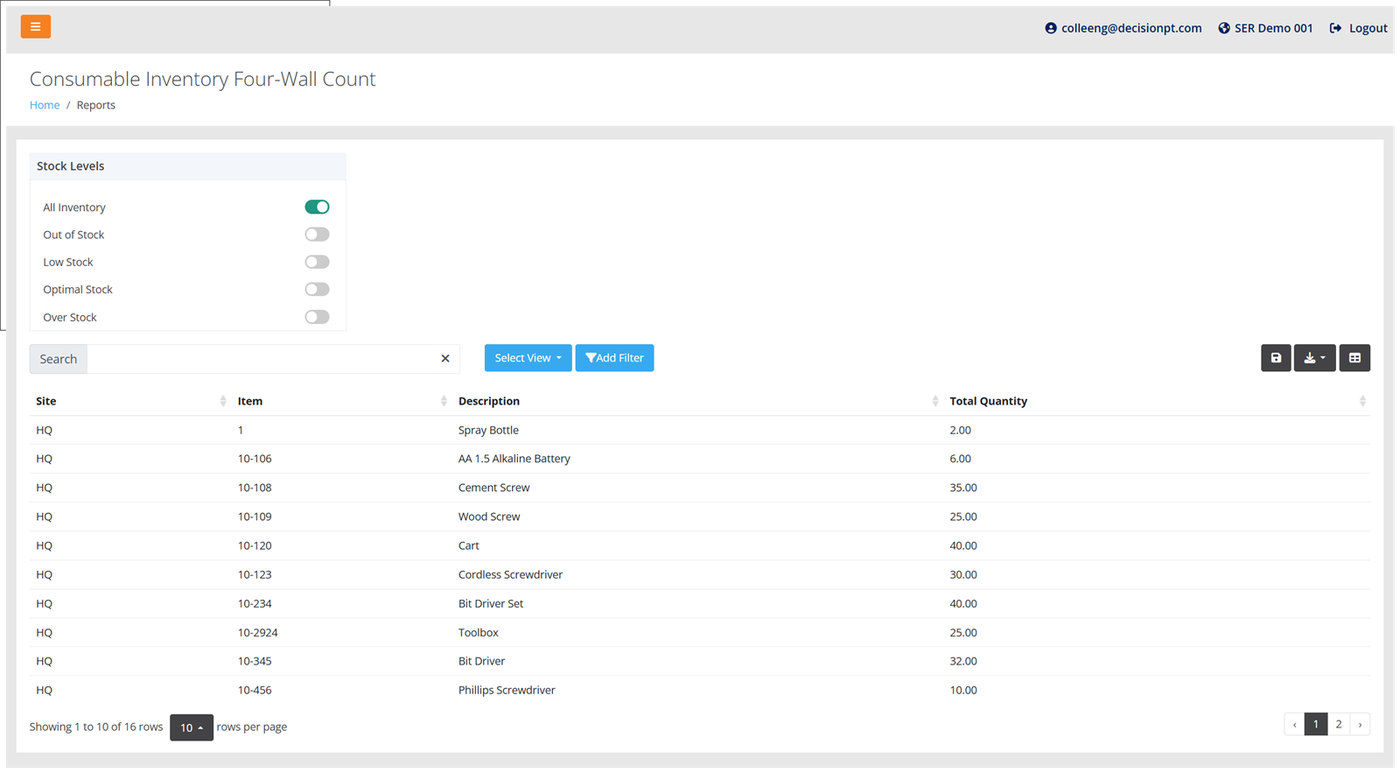The width and height of the screenshot is (1400, 773).
Task: Open the Select View dropdown
Action: 528,358
